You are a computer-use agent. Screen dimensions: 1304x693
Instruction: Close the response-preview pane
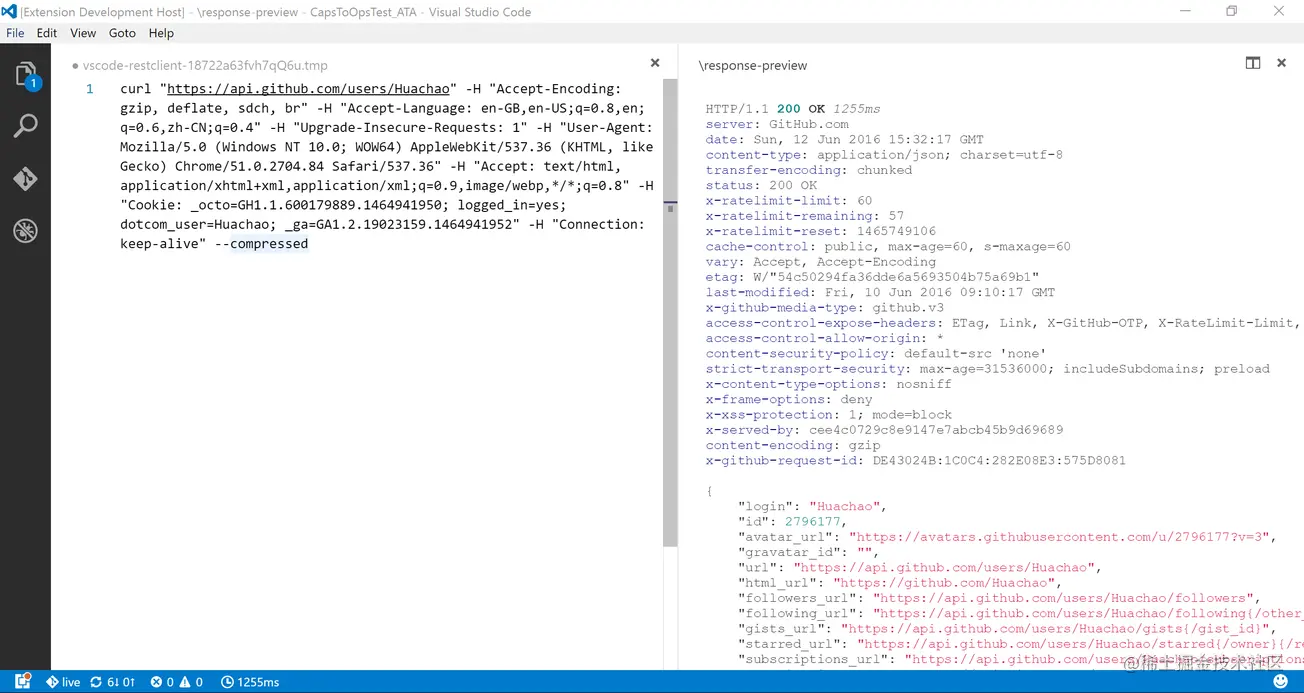[1281, 63]
